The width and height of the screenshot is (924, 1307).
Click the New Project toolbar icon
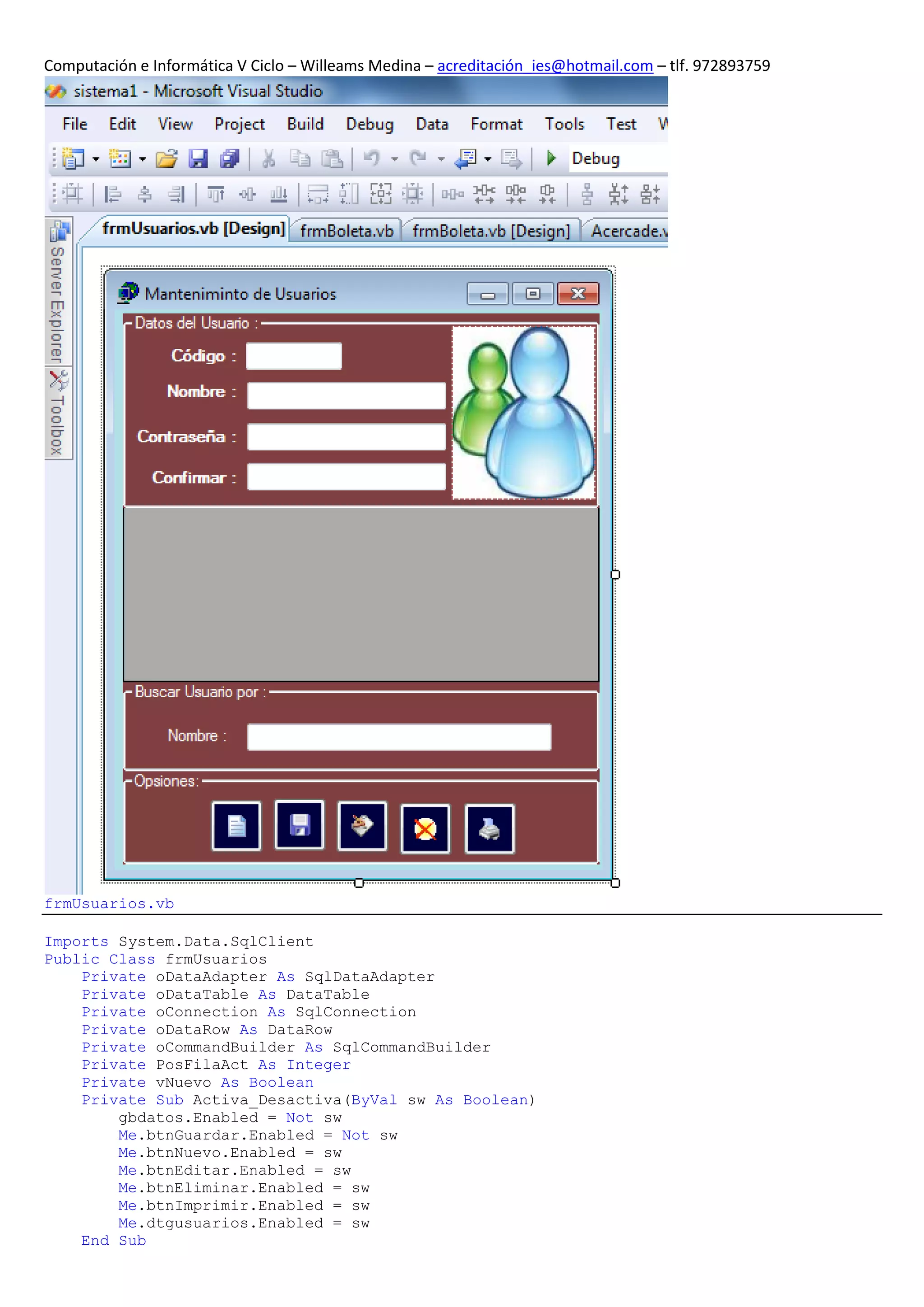73,158
